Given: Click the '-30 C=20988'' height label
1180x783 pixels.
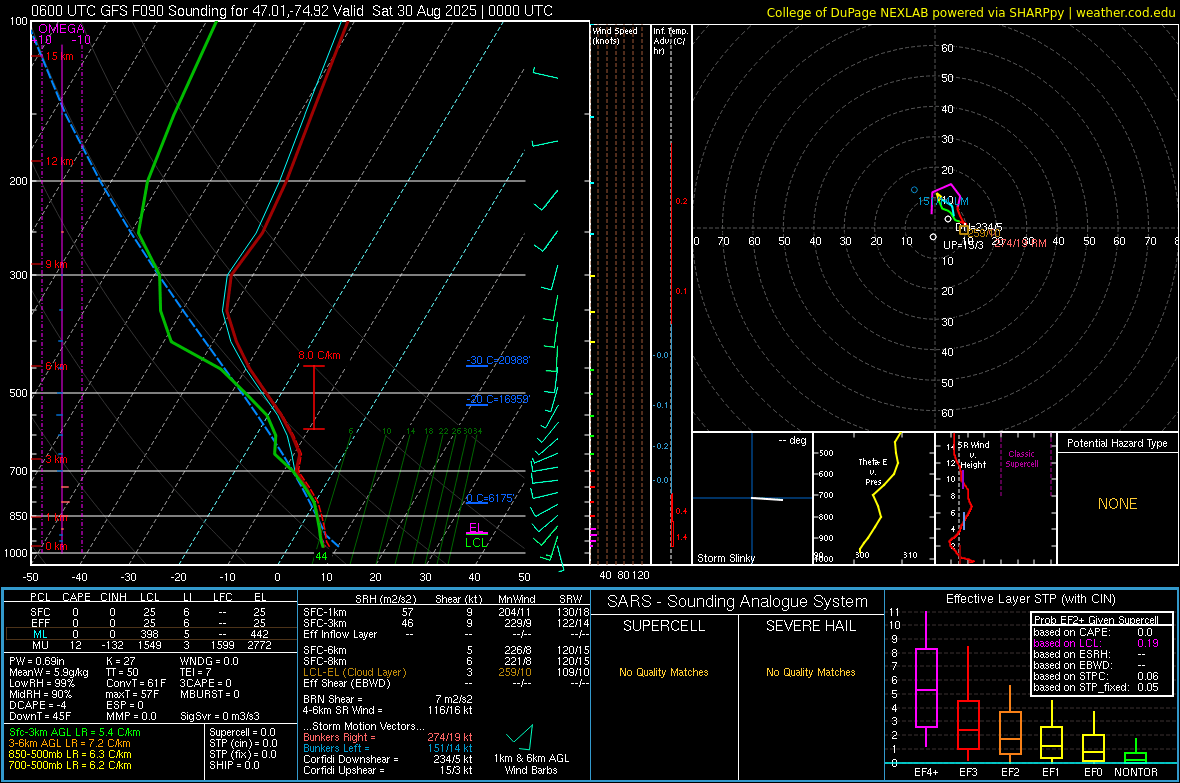Looking at the screenshot, I should coord(497,361).
